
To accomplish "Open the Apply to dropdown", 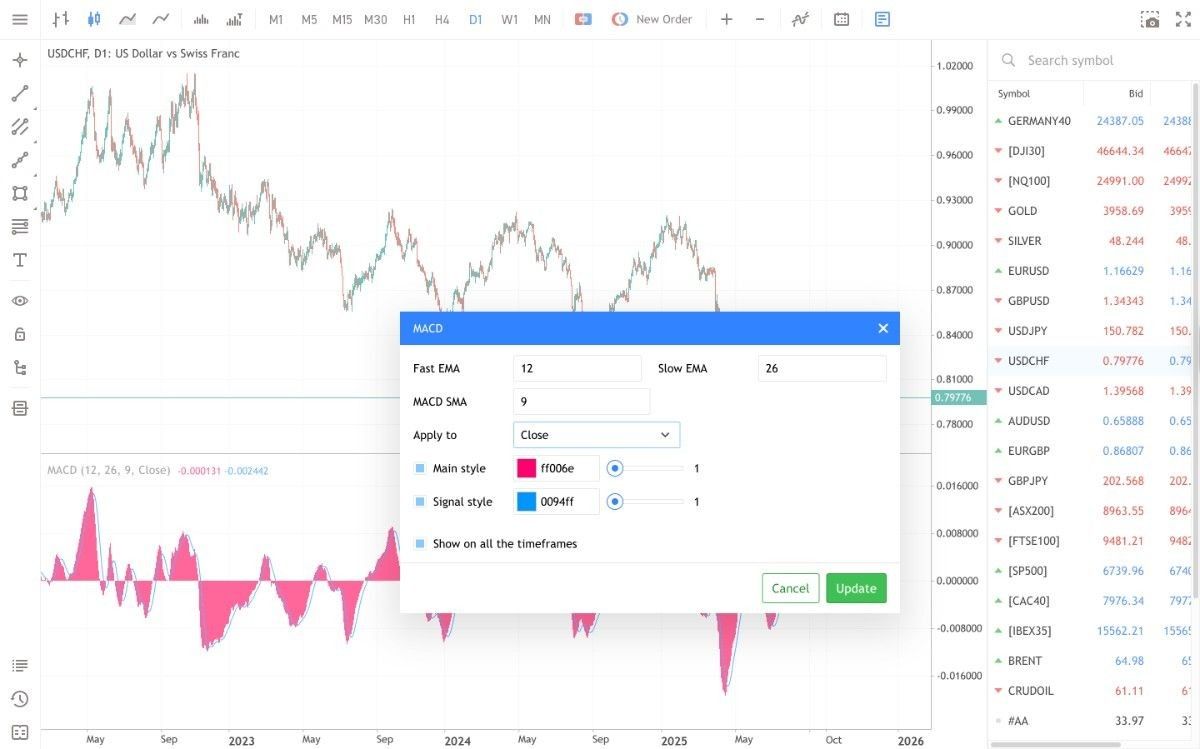I will tap(596, 435).
